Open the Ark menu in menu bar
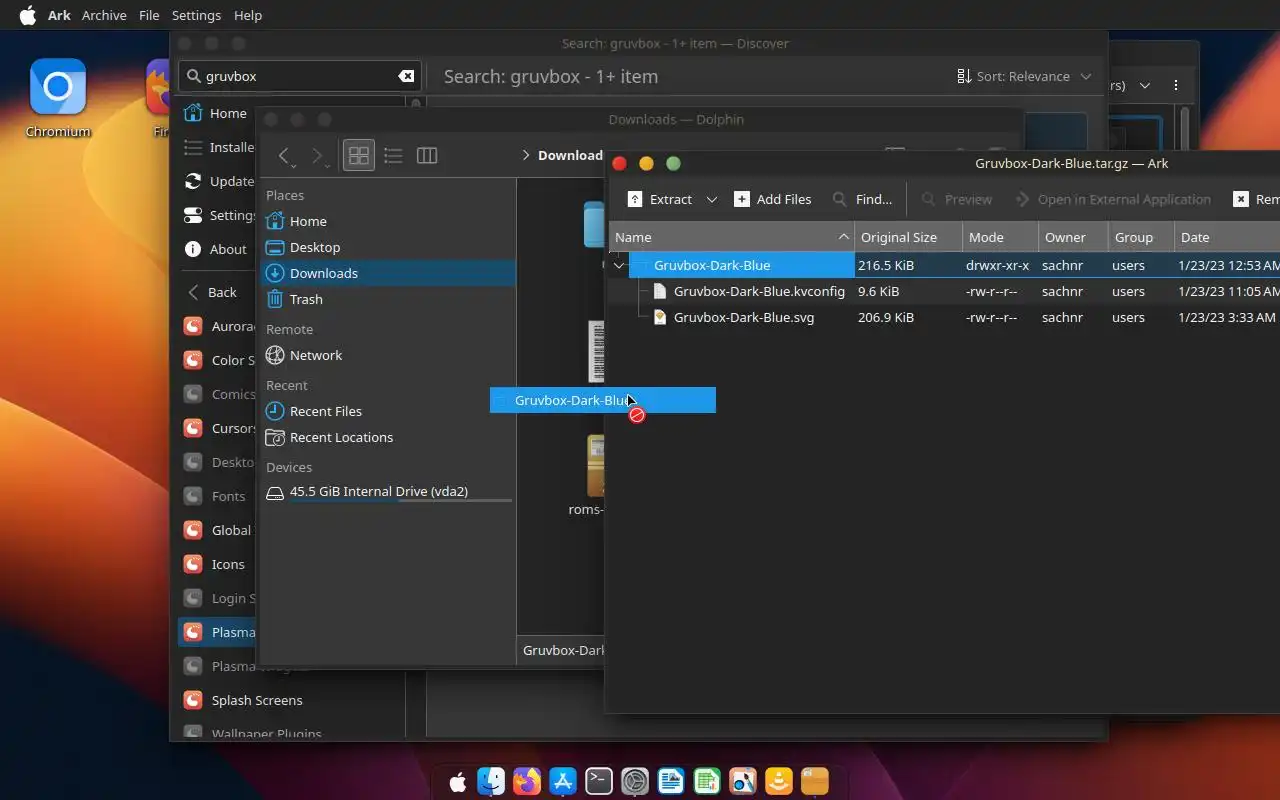This screenshot has height=800, width=1280. pyautogui.click(x=59, y=15)
